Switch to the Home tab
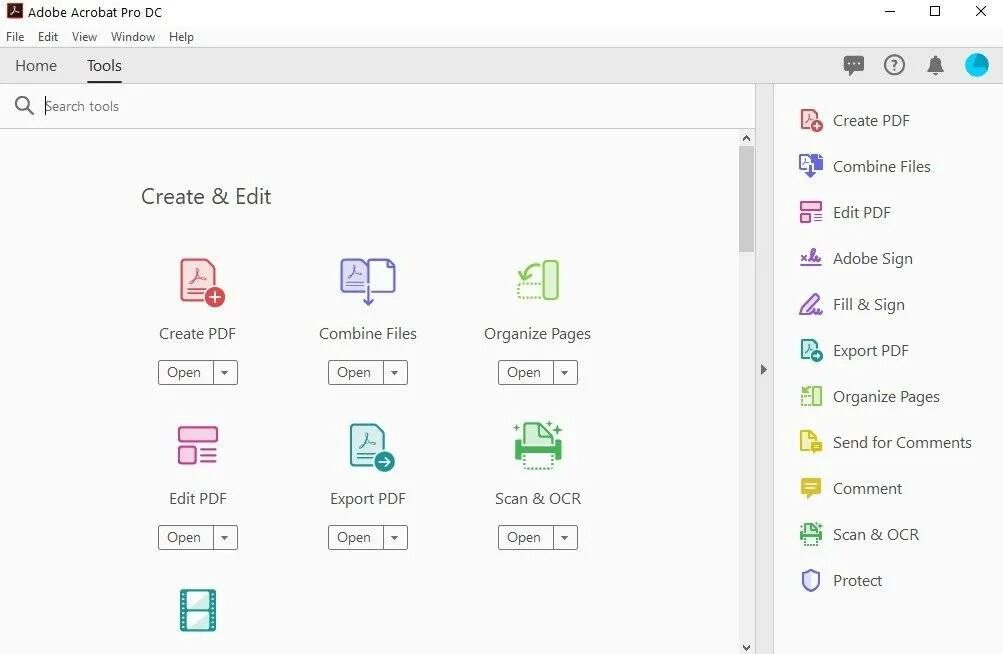This screenshot has height=654, width=1003. (36, 65)
